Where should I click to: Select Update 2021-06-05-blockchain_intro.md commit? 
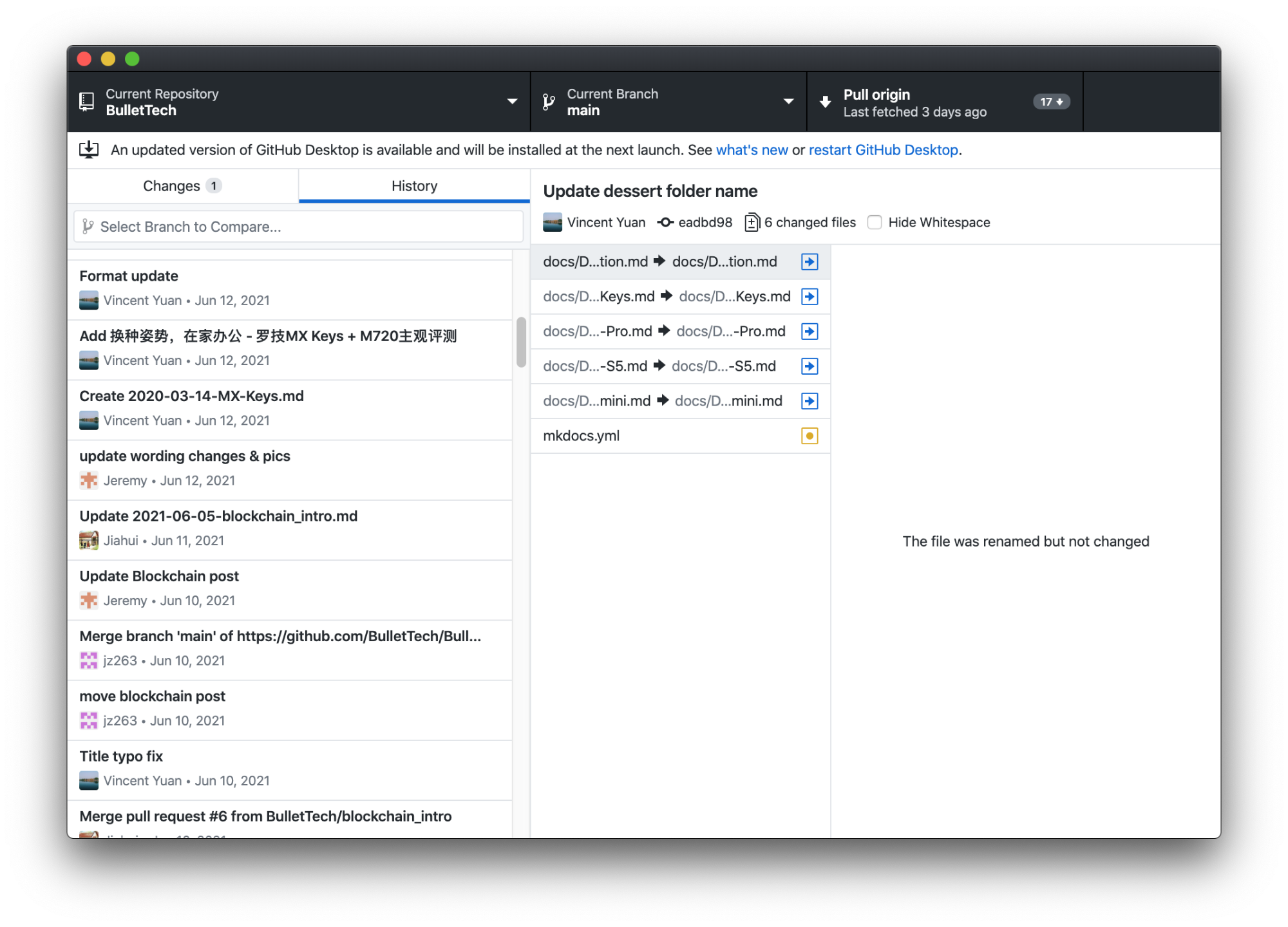(290, 530)
